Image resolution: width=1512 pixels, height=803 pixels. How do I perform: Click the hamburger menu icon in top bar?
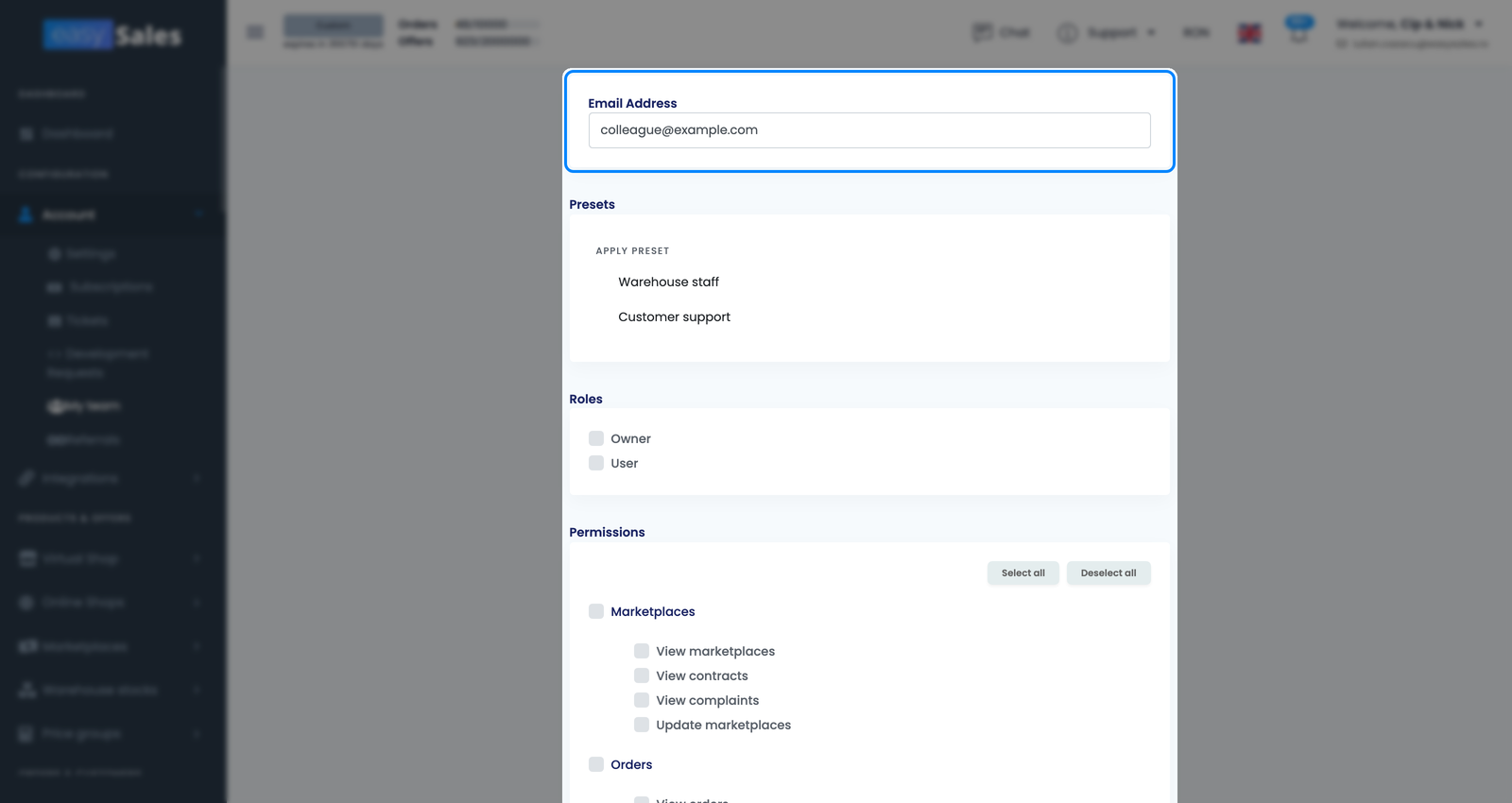(255, 32)
